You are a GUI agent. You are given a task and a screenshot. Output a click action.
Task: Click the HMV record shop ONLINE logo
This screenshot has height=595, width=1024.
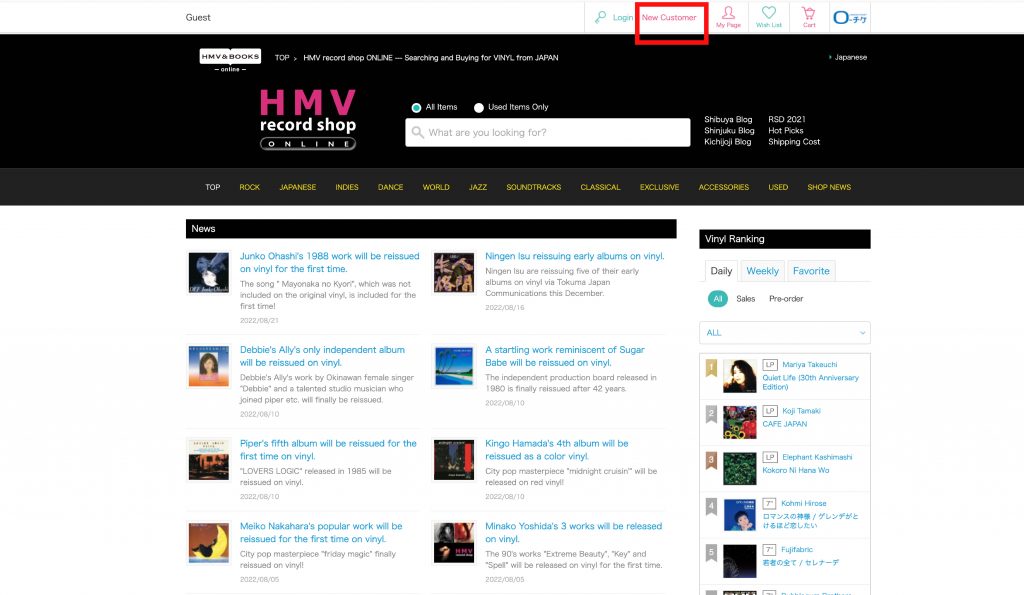pos(308,119)
